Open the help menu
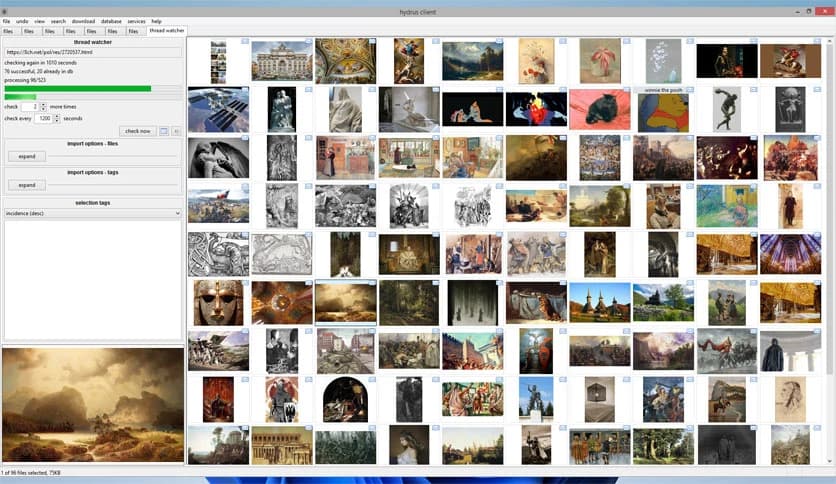The height and width of the screenshot is (484, 836). 156,21
